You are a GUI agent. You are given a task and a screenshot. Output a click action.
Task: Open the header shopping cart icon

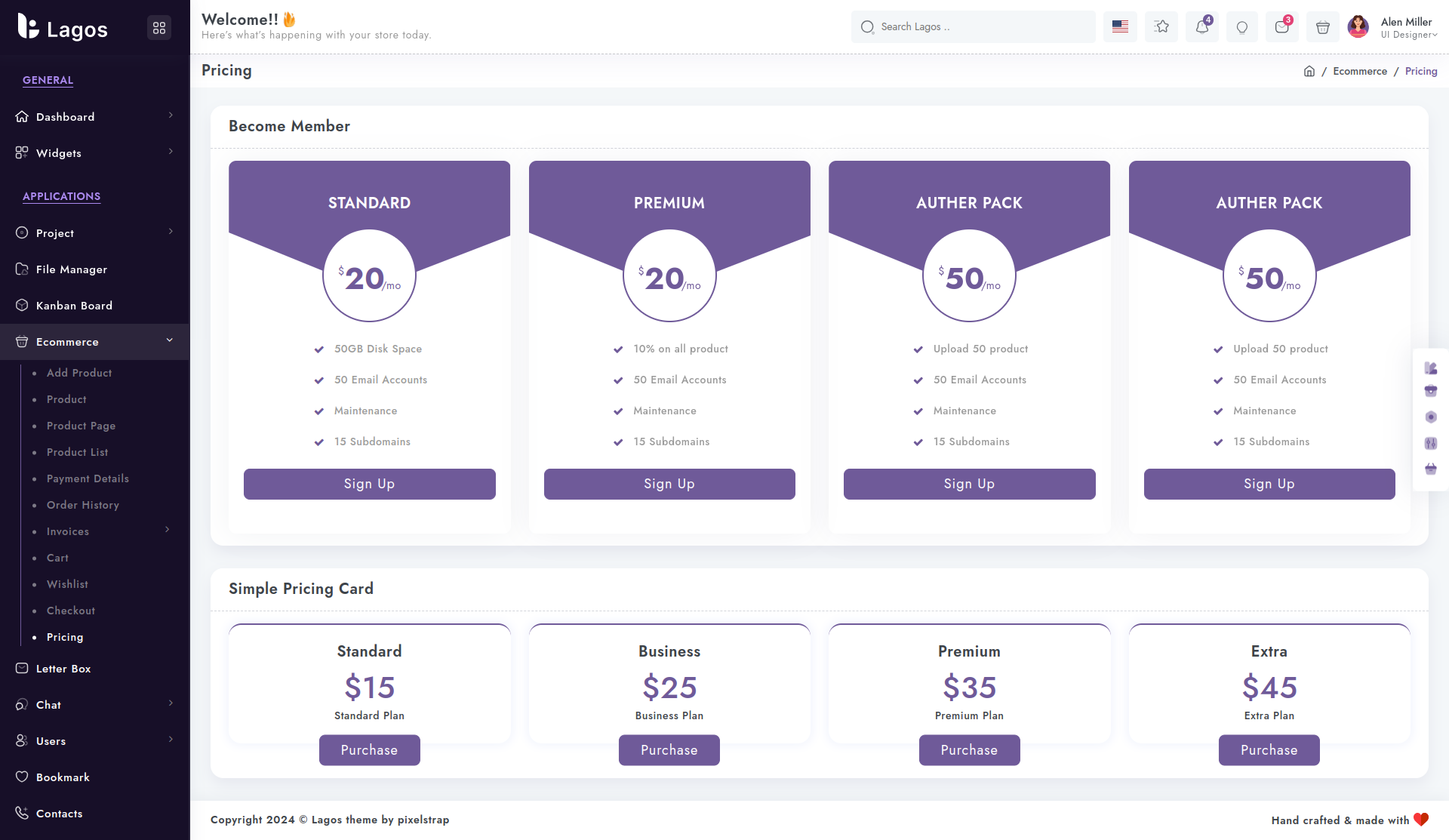tap(1323, 27)
